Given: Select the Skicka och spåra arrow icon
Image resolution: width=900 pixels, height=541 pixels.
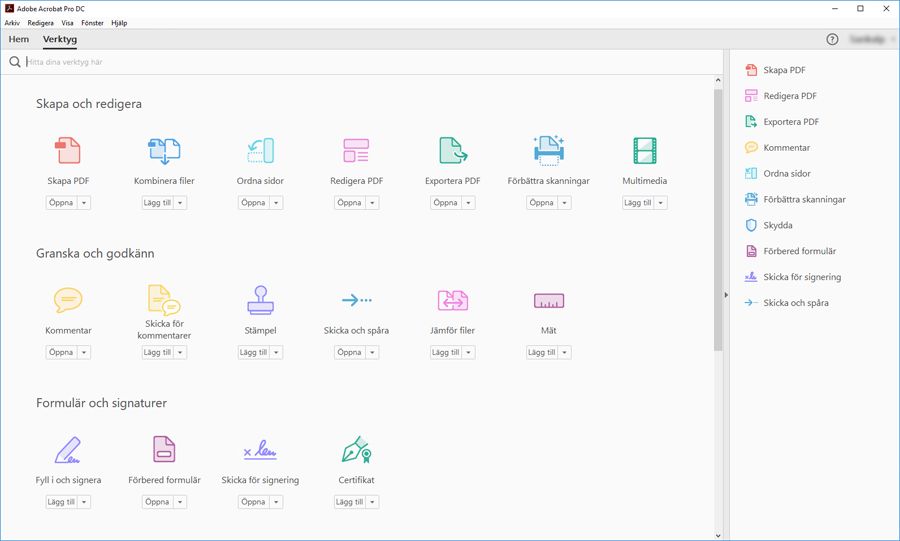Looking at the screenshot, I should pyautogui.click(x=356, y=300).
